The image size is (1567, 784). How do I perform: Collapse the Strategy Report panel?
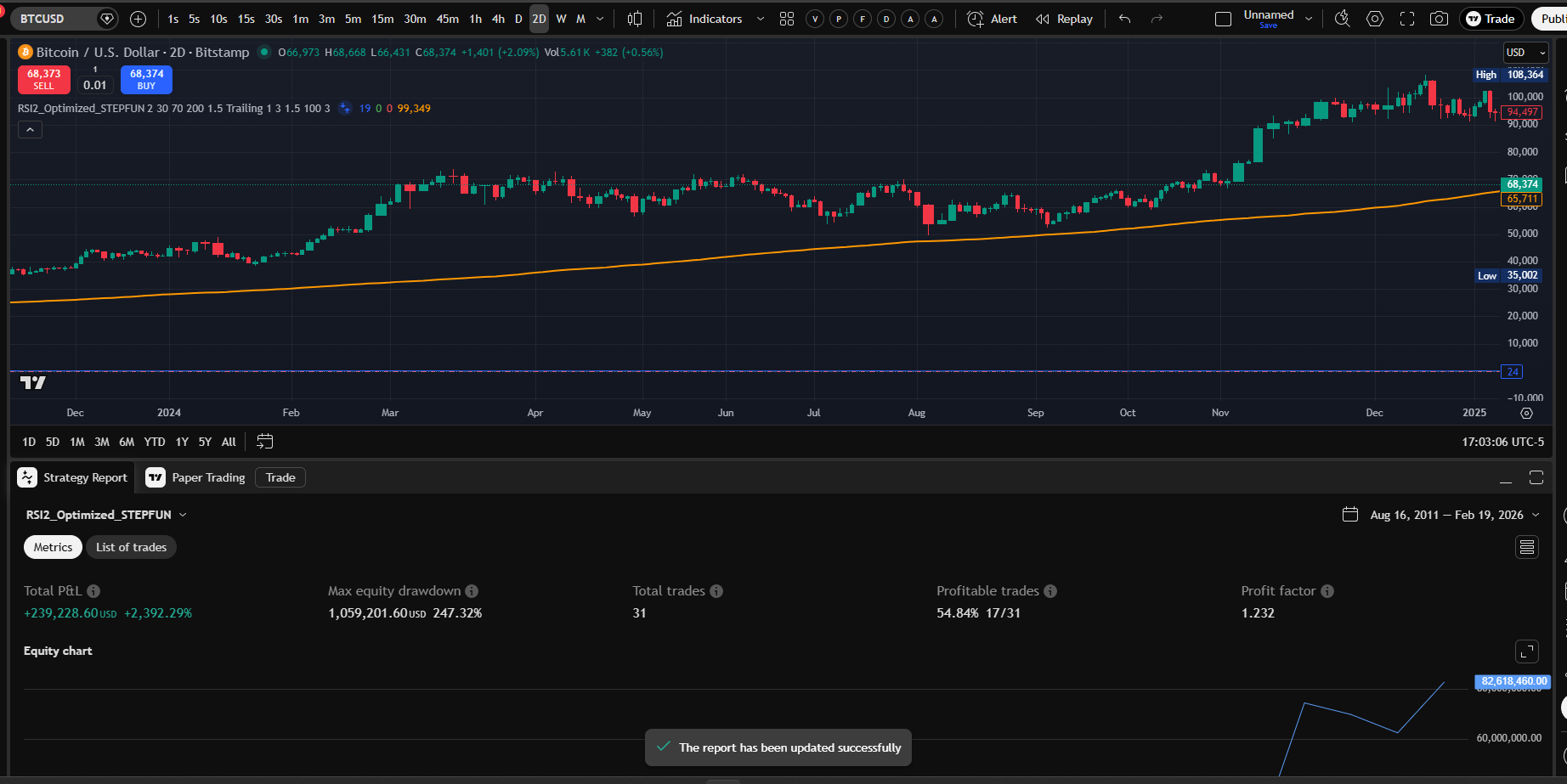1507,477
